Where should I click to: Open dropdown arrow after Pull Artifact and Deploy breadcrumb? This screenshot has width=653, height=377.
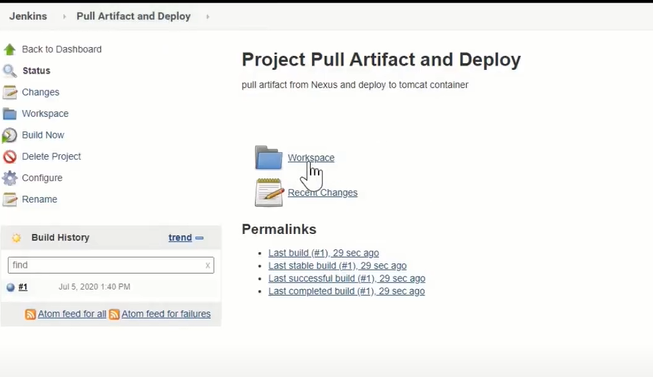click(x=207, y=16)
